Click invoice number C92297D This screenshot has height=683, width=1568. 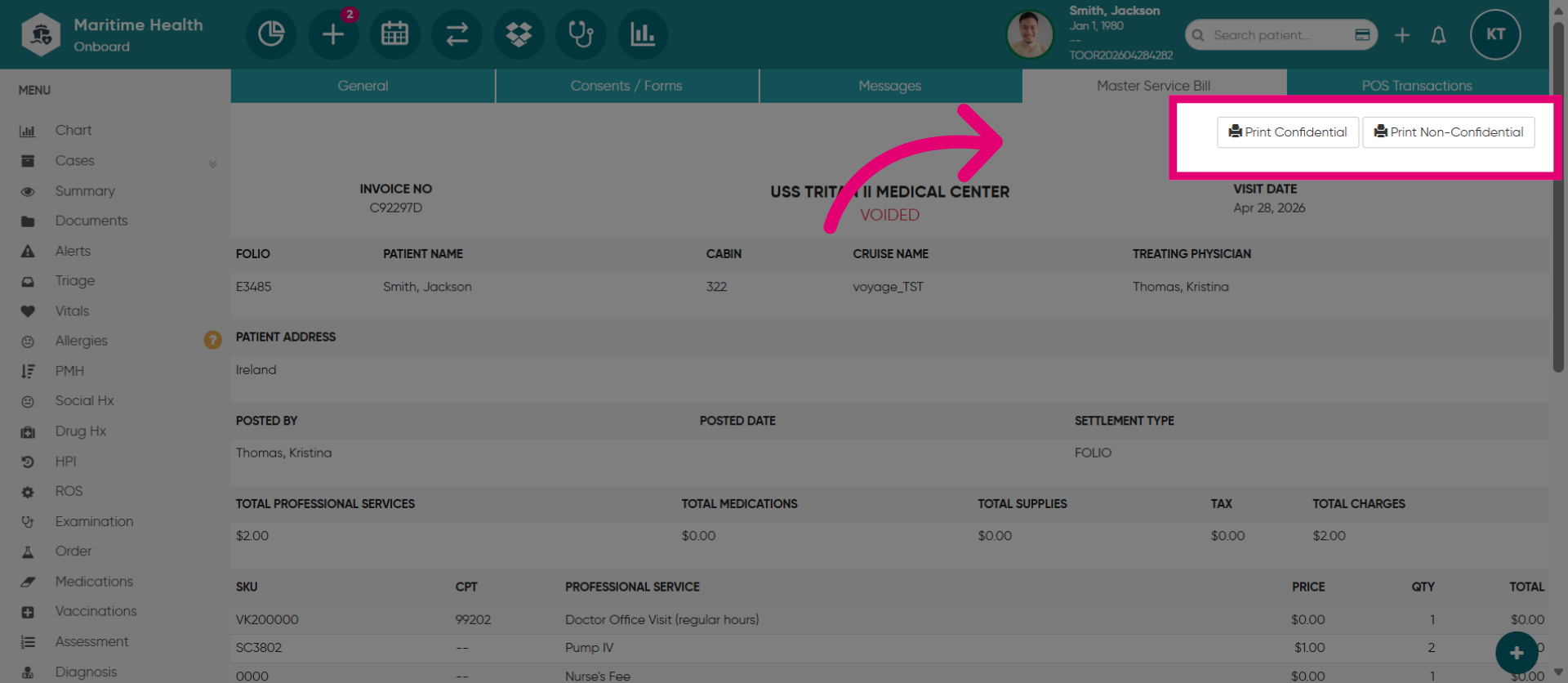pyautogui.click(x=396, y=208)
